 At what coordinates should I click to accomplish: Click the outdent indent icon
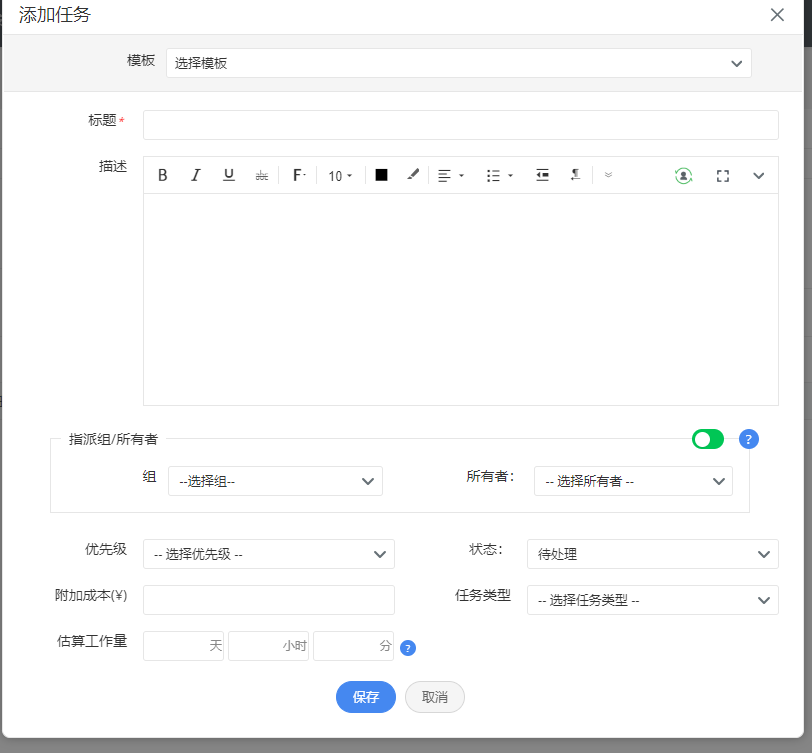coord(542,175)
